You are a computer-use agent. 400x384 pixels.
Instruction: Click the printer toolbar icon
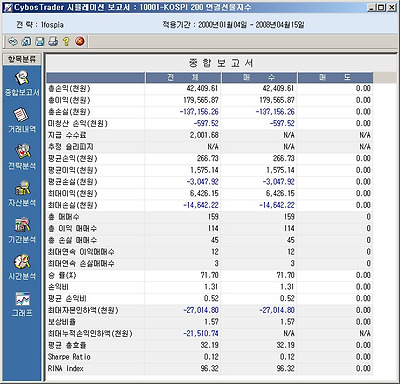coord(53,41)
